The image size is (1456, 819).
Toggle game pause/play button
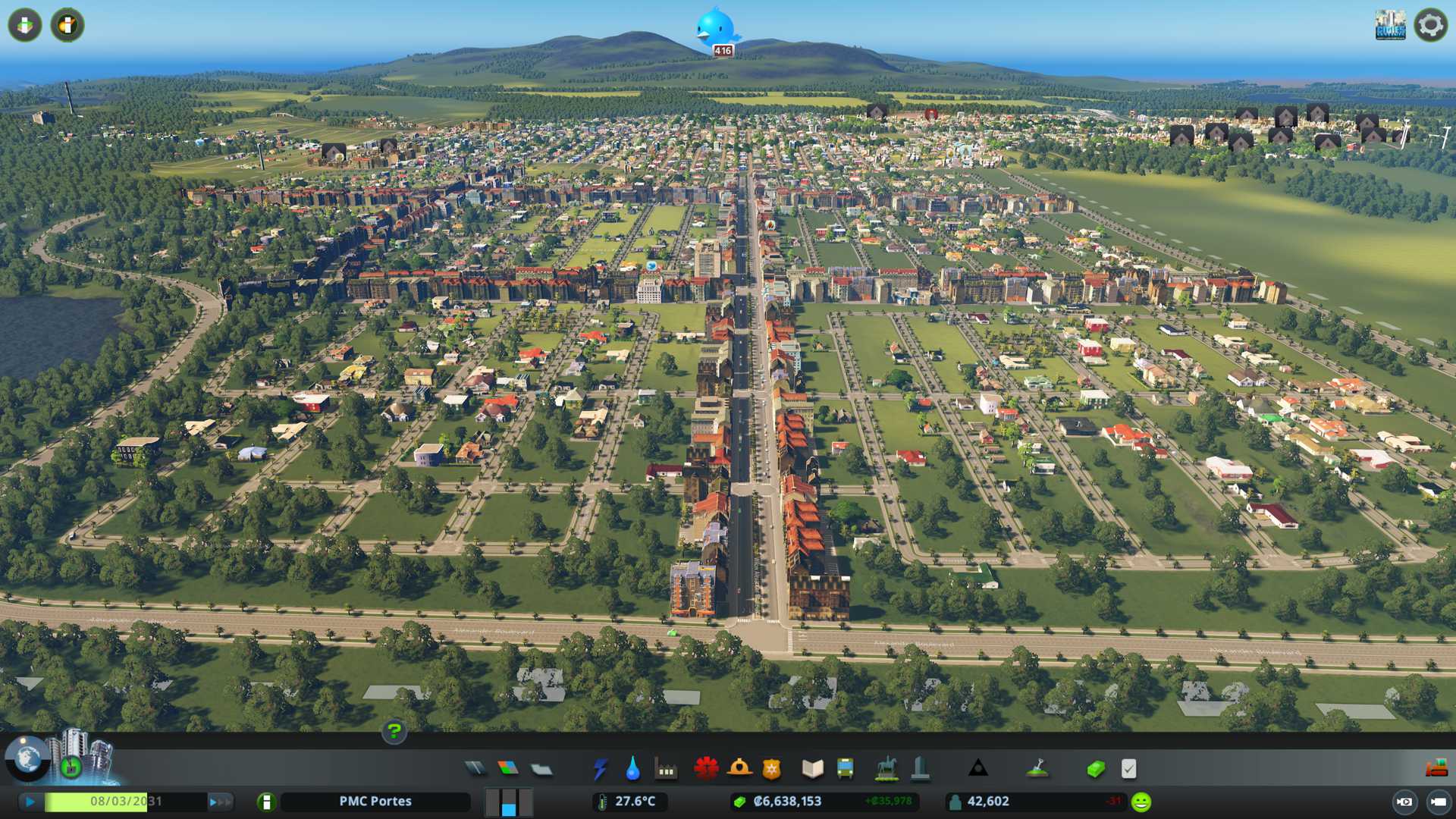pyautogui.click(x=30, y=802)
